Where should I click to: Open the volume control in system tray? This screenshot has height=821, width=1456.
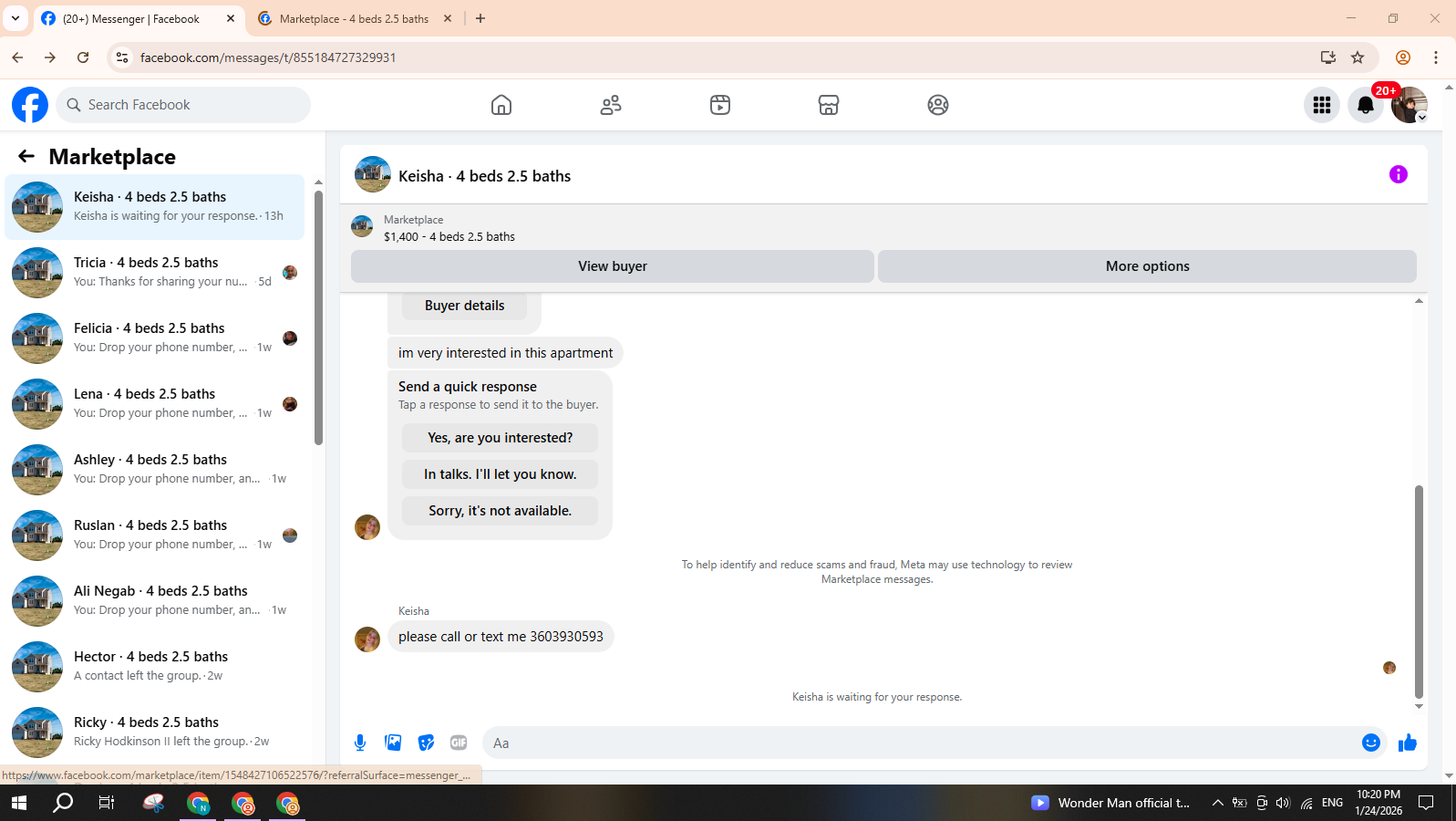(x=1283, y=803)
